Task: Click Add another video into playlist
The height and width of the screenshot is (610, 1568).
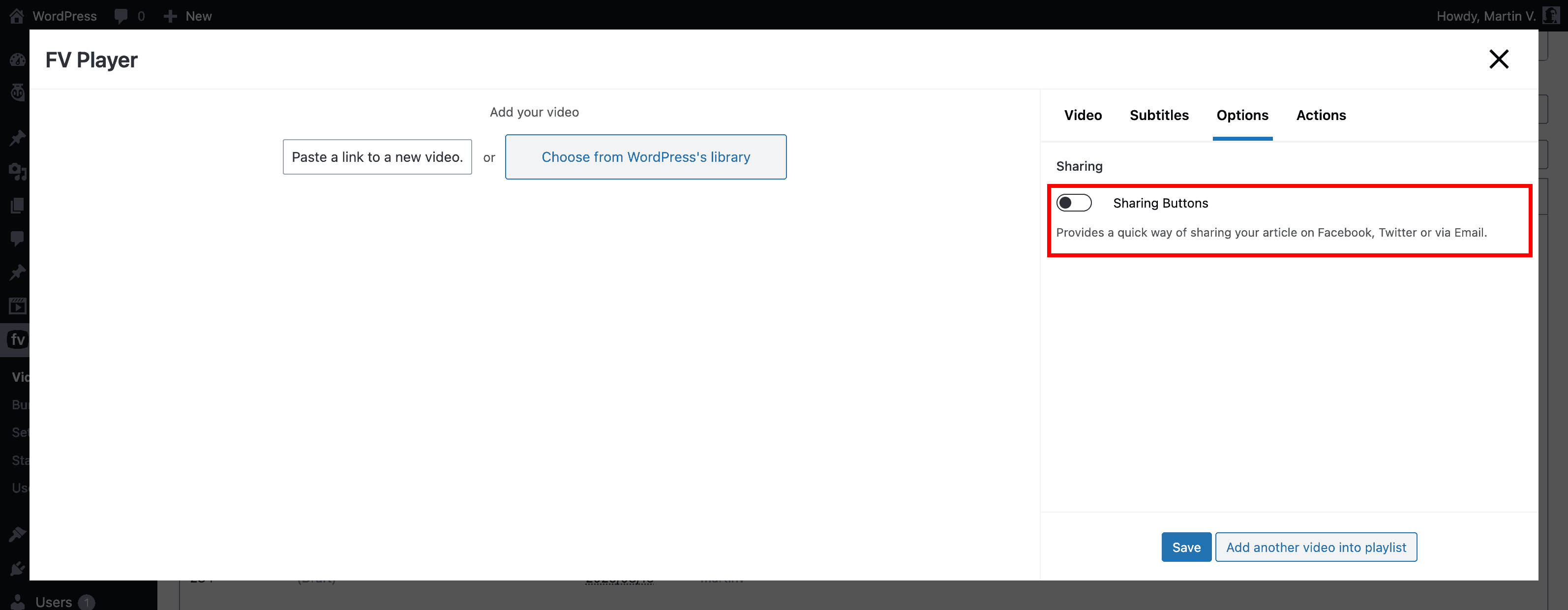Action: tap(1316, 547)
